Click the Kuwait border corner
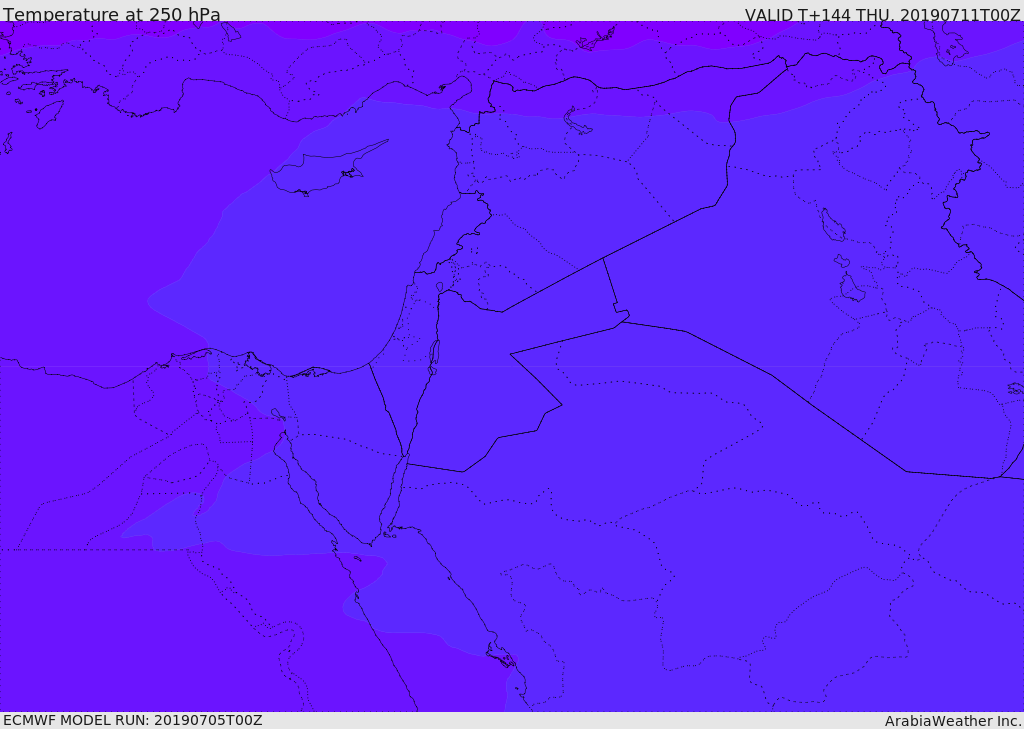1024x729 pixels. click(x=995, y=478)
